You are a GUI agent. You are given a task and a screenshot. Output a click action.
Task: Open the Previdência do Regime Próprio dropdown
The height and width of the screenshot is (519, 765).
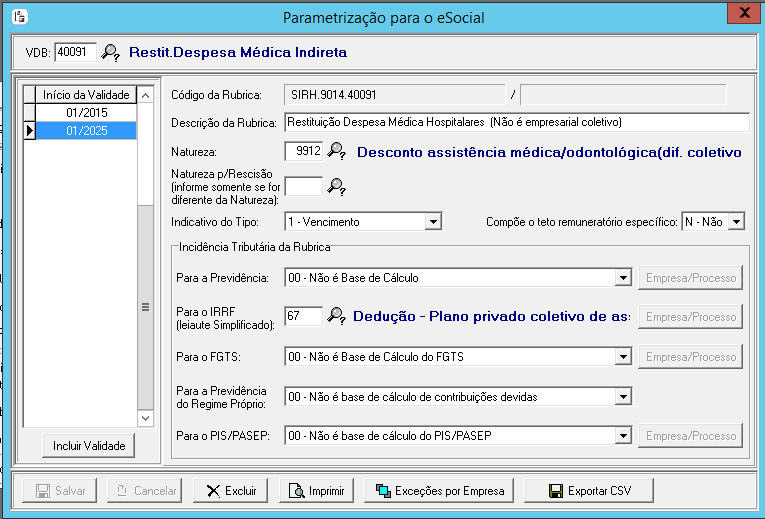point(622,397)
